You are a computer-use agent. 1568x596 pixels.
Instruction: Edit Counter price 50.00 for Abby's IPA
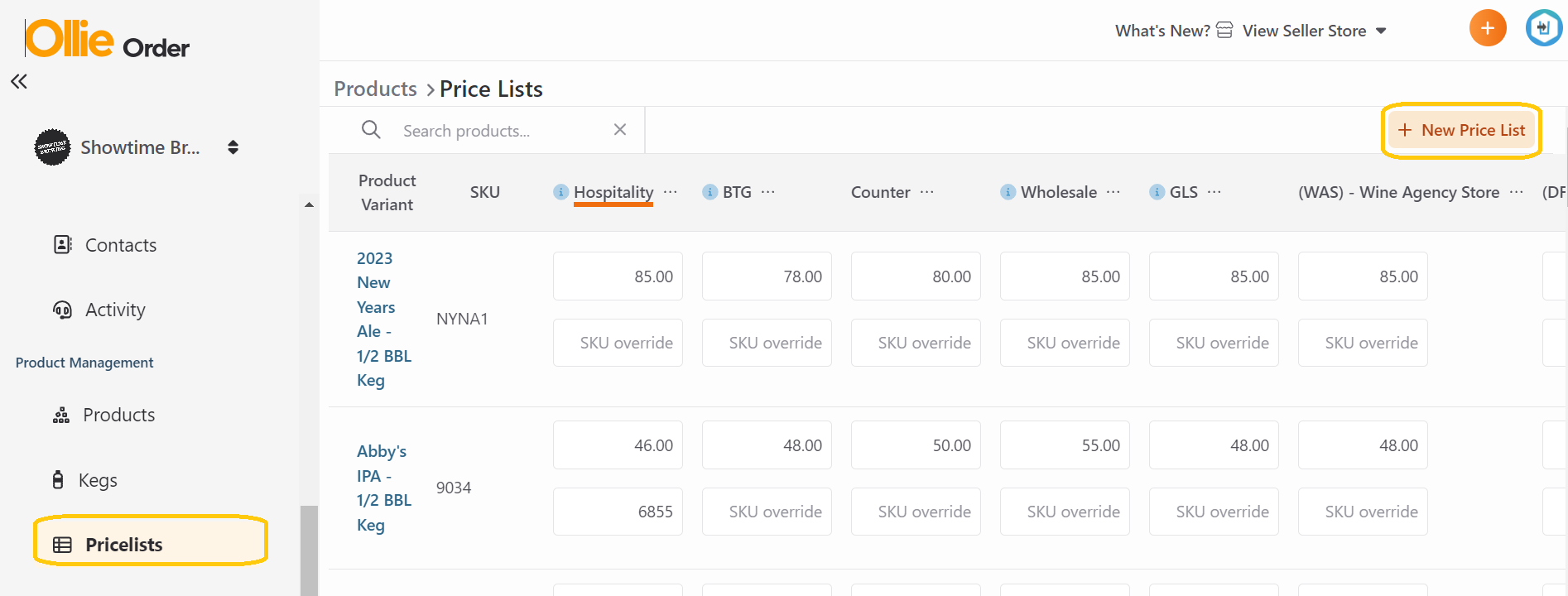[x=916, y=445]
